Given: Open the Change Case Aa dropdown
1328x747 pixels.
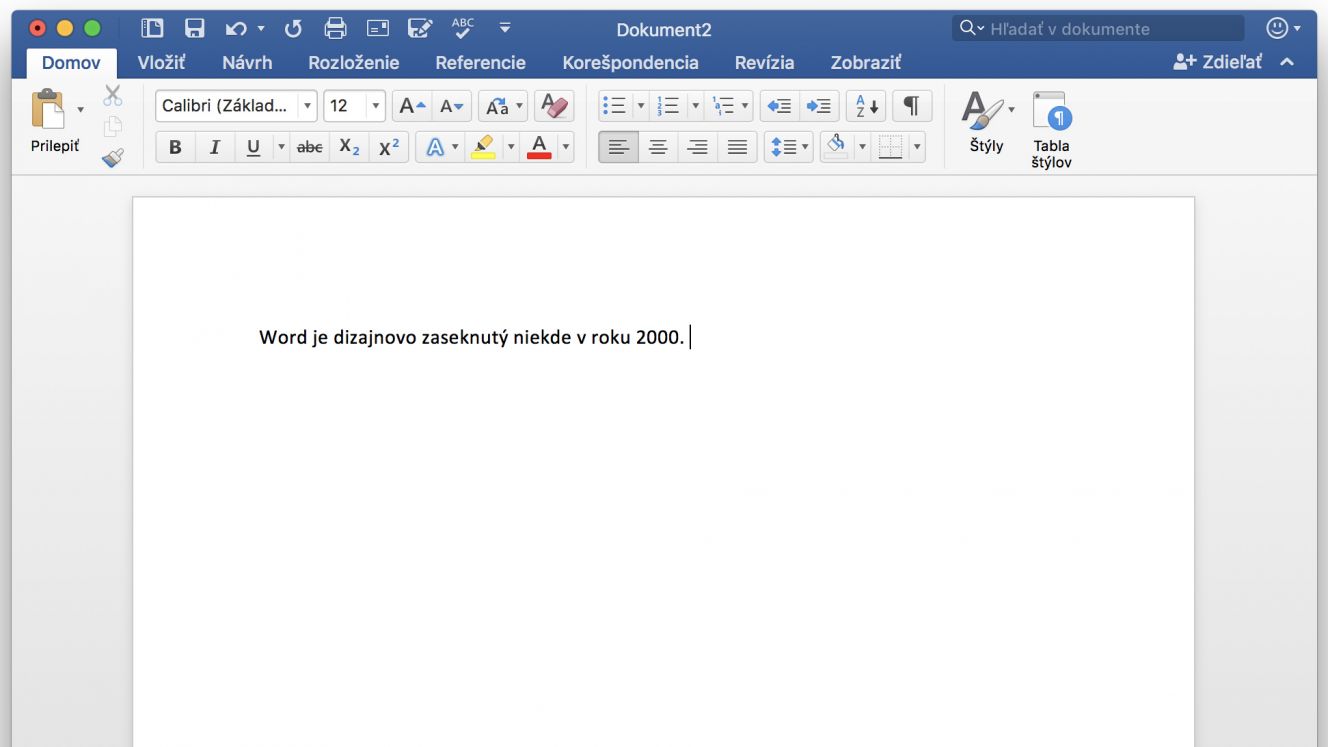Looking at the screenshot, I should (502, 106).
